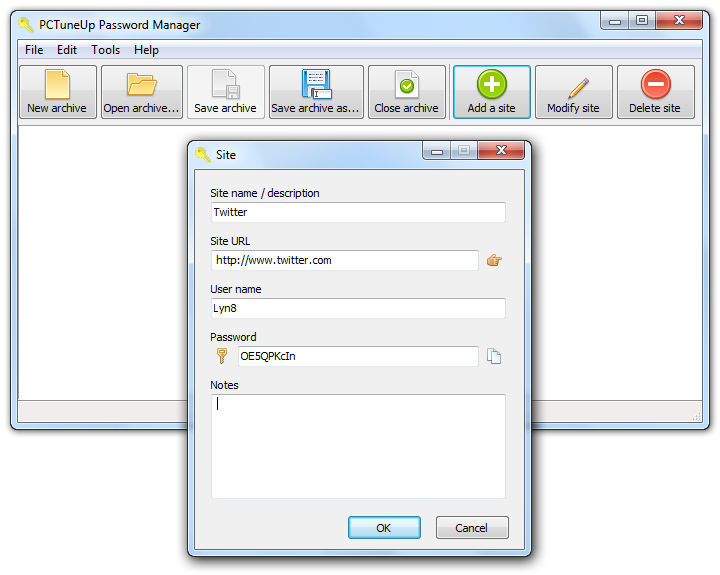Screen dimensions: 720x575
Task: Delete site with red minus icon
Action: coord(655,92)
